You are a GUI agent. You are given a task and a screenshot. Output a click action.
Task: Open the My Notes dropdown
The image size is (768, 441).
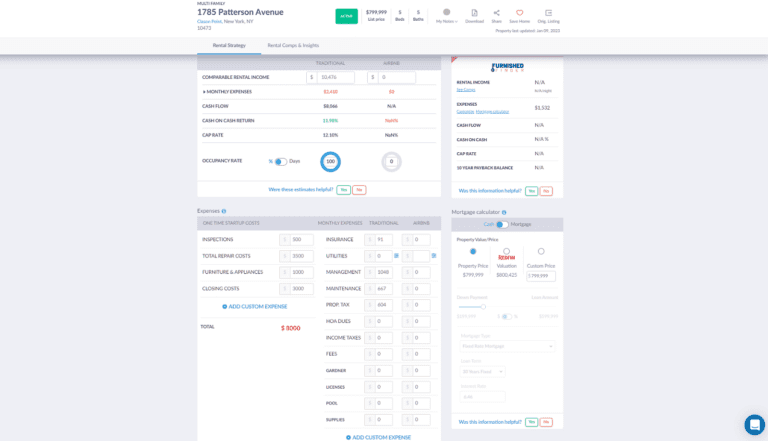[x=446, y=15]
